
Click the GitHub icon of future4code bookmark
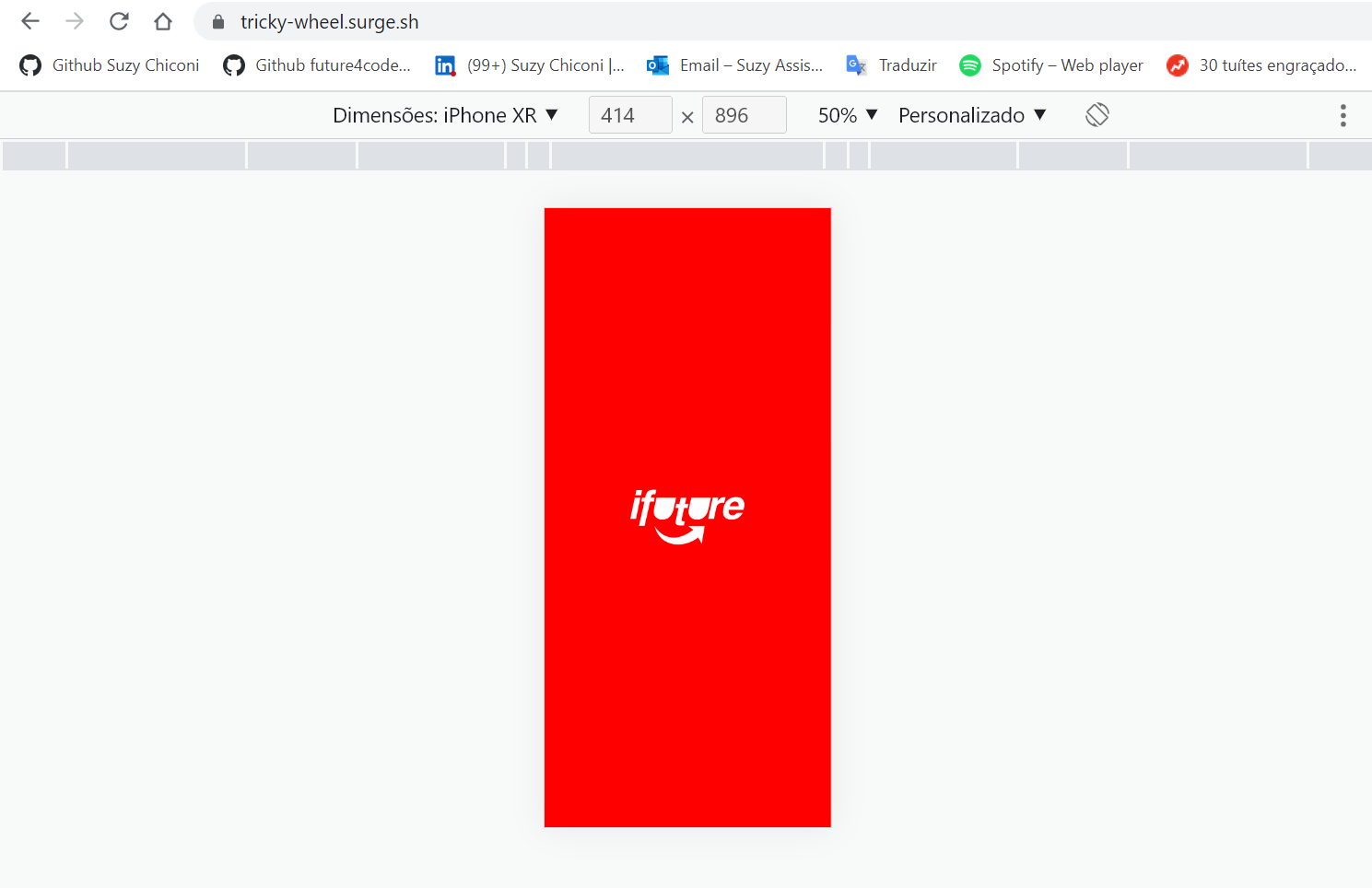[x=234, y=65]
